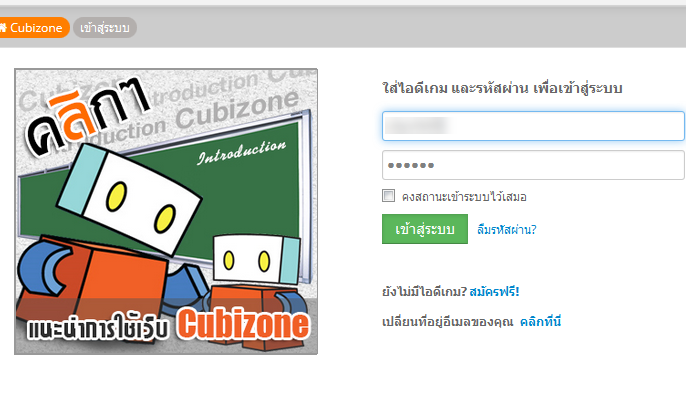This screenshot has width=686, height=400.
Task: Click the คลิกที่นี่ email change link
Action: click(540, 322)
